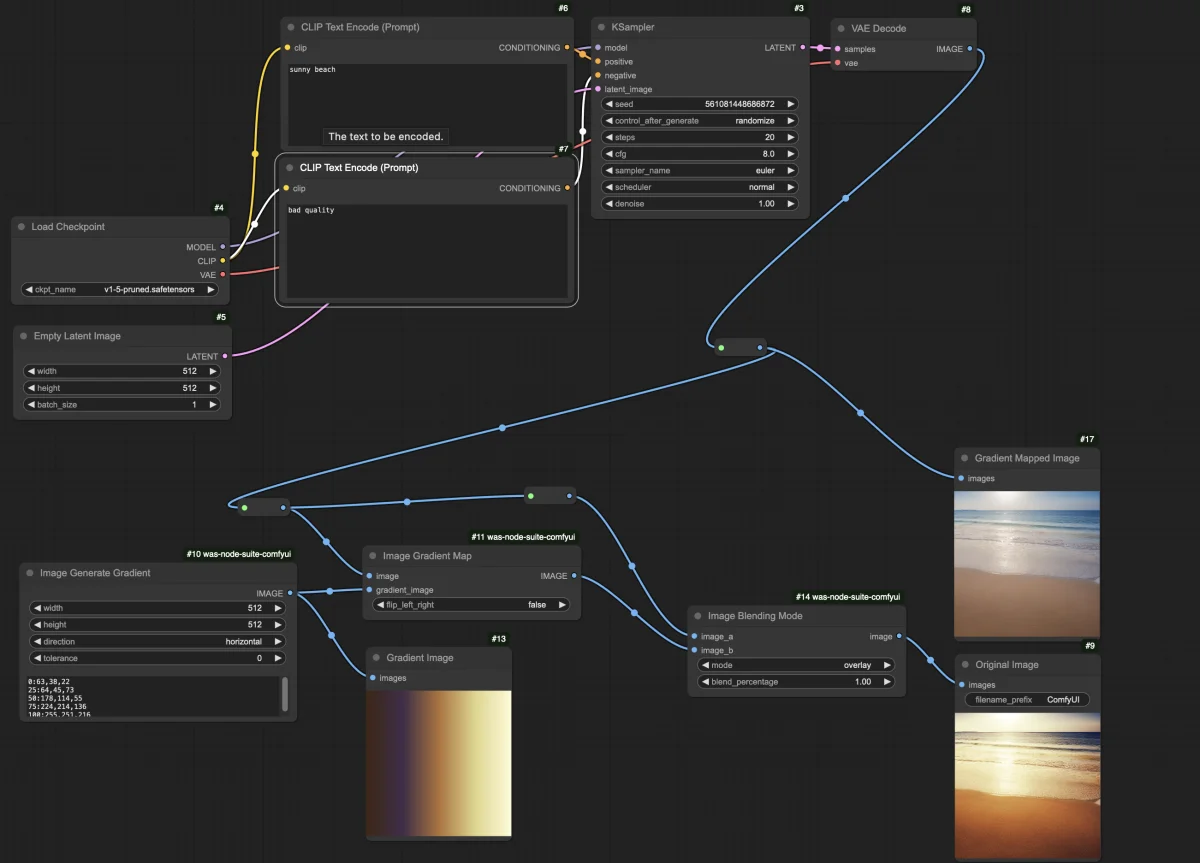The width and height of the screenshot is (1200, 863).
Task: Collapse the Original Image node title dot
Action: point(964,665)
